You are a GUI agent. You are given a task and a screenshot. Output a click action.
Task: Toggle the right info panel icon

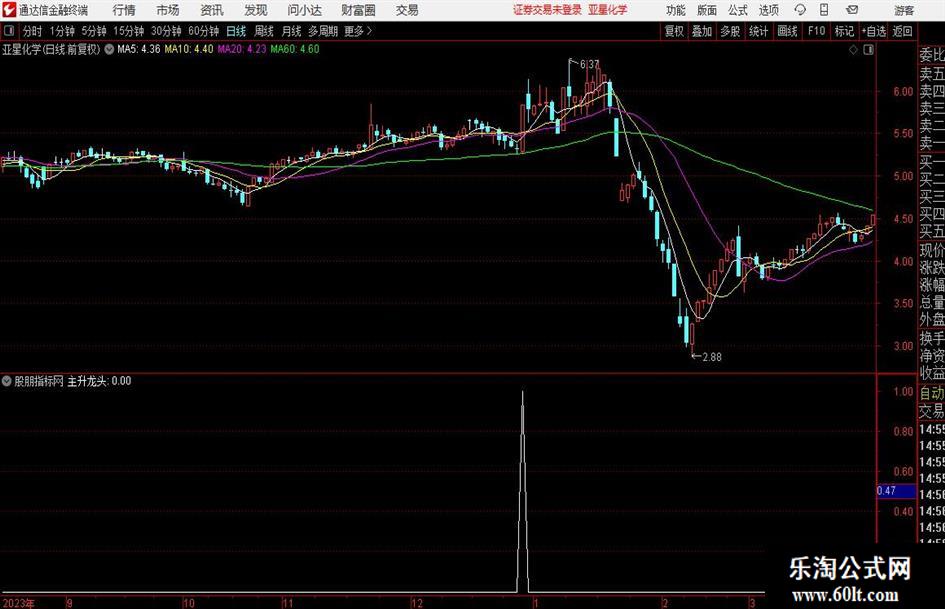pos(868,50)
